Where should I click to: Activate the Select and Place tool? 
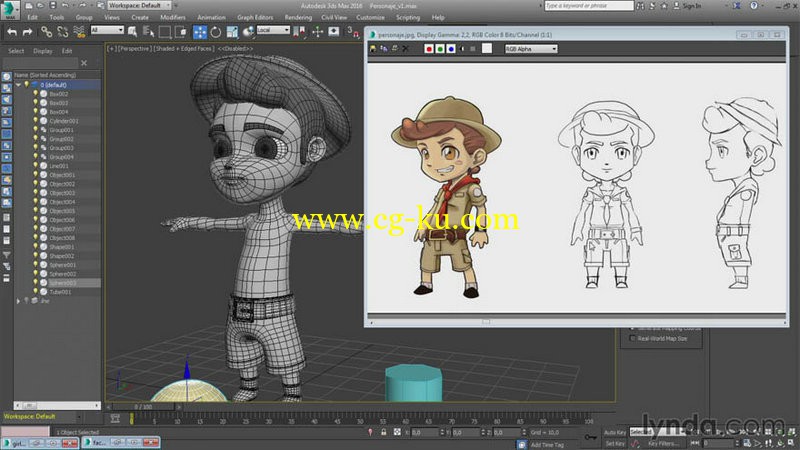[248, 32]
